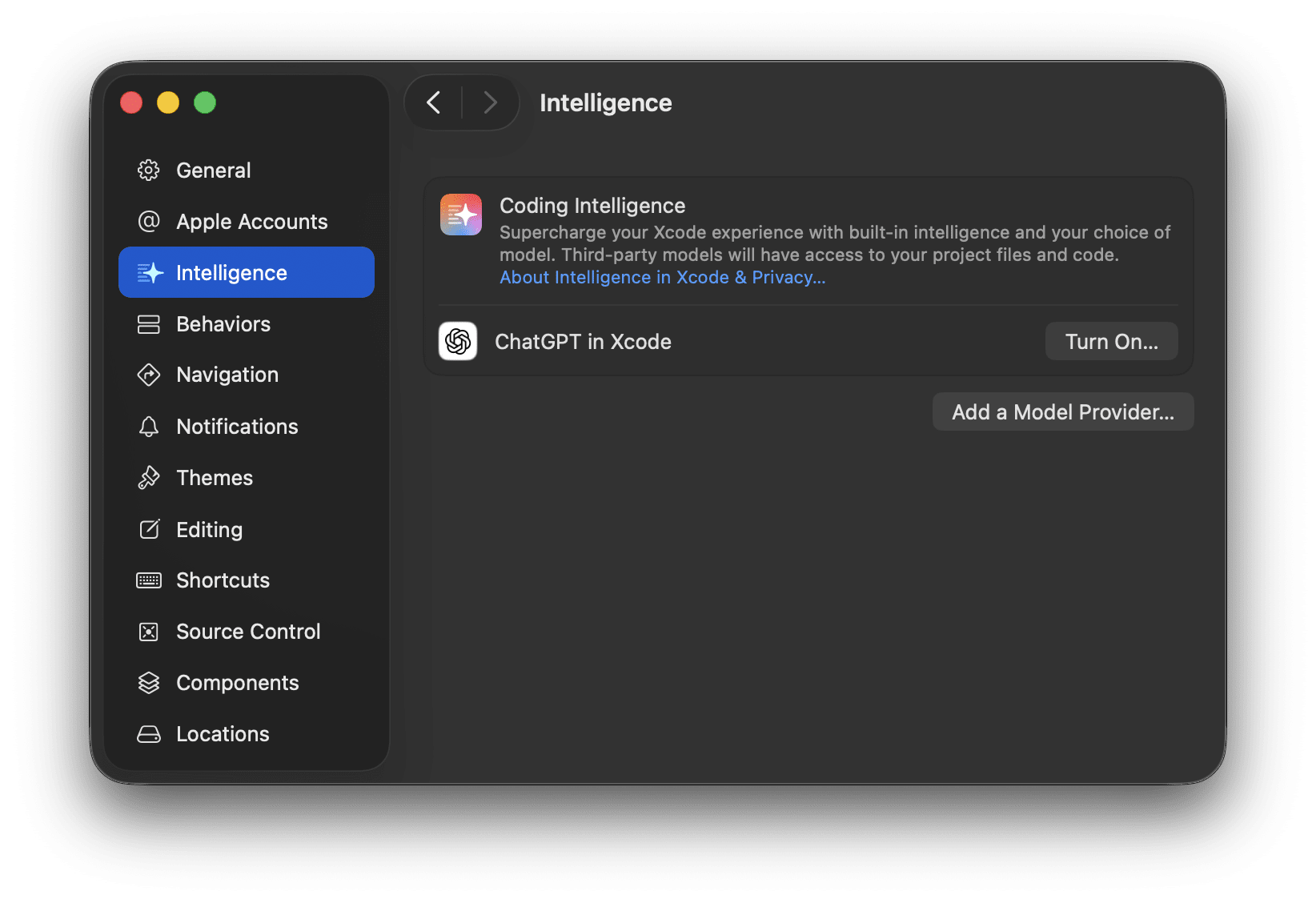Minimize the window with yellow button

click(168, 102)
